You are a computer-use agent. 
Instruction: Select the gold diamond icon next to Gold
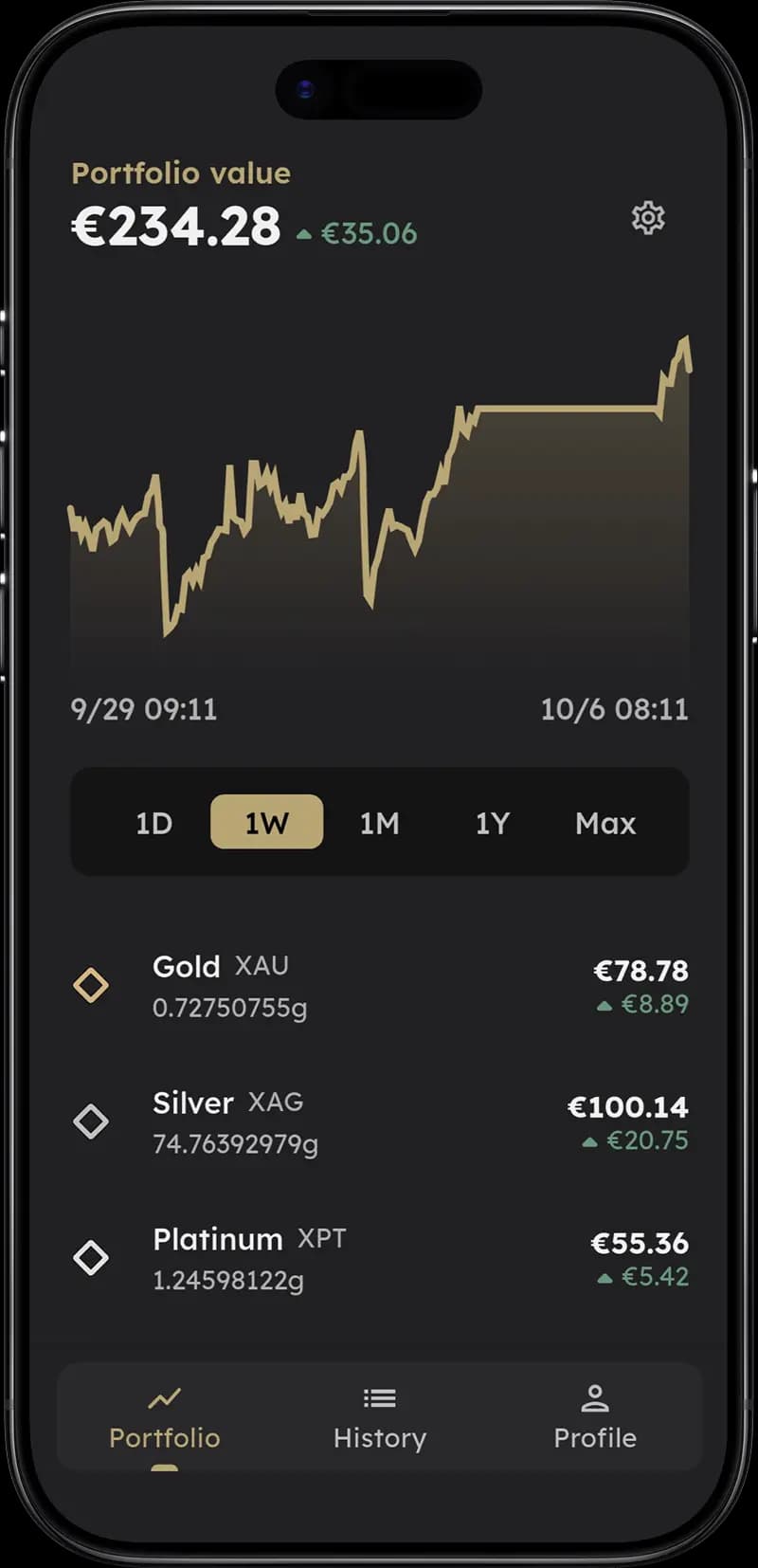click(91, 986)
